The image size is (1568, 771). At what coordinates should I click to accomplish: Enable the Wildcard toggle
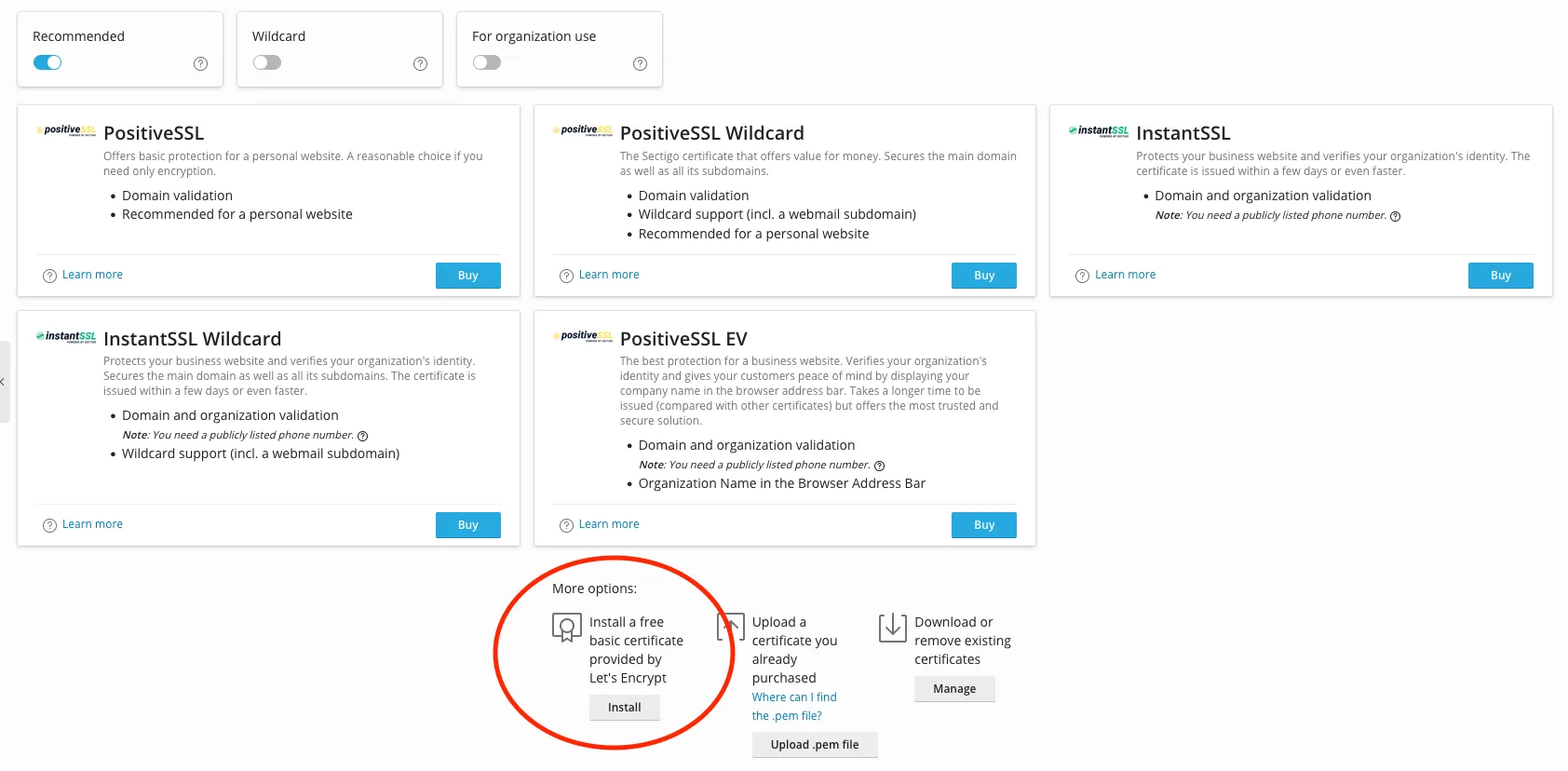267,62
